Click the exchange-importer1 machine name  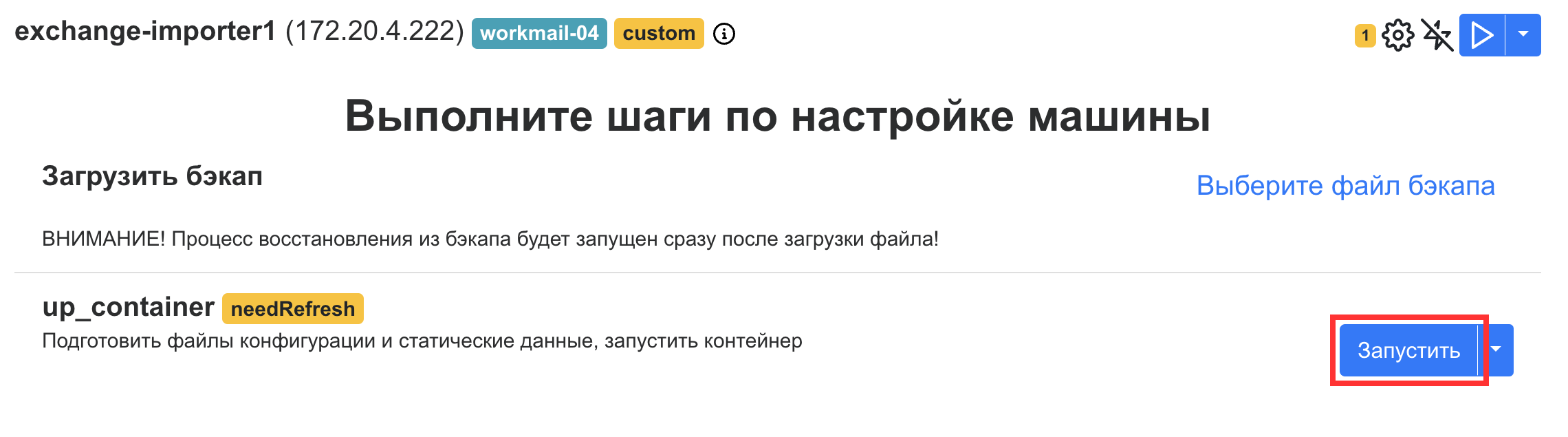(x=145, y=31)
